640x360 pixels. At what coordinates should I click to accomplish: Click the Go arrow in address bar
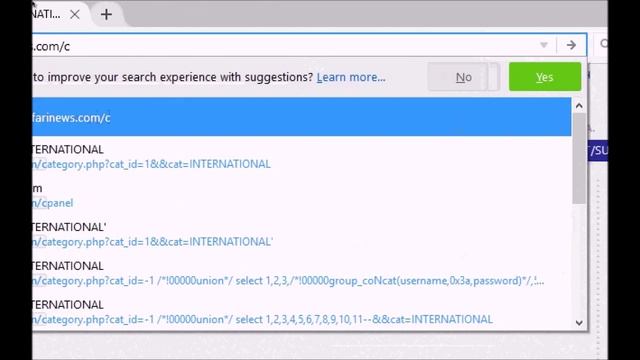click(571, 45)
